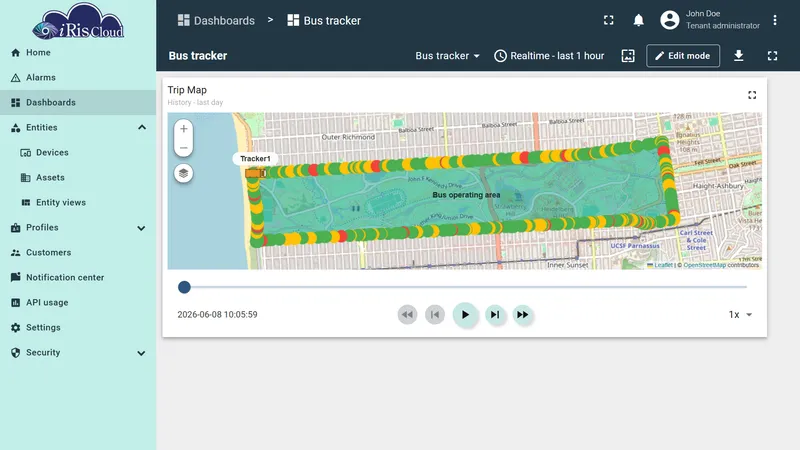Open the Home menu item

(78, 53)
